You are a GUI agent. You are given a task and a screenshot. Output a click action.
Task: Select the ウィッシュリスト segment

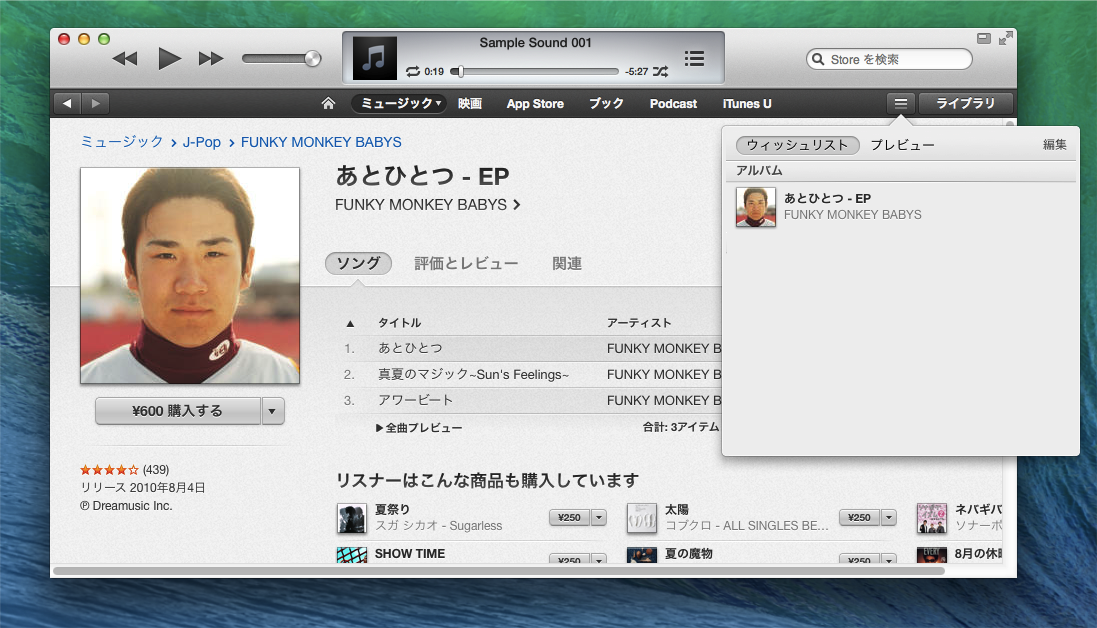(797, 145)
